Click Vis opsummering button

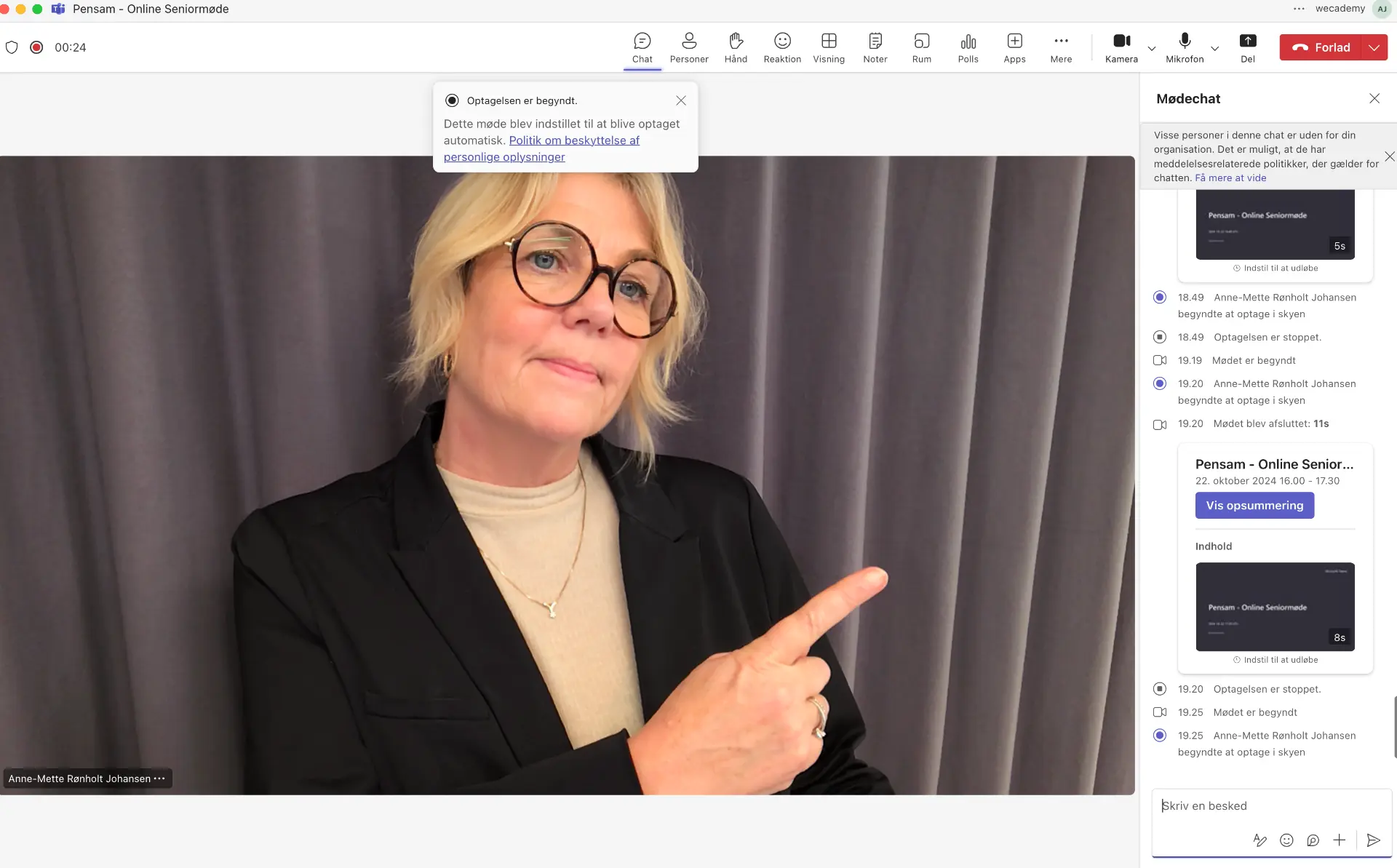(1254, 506)
